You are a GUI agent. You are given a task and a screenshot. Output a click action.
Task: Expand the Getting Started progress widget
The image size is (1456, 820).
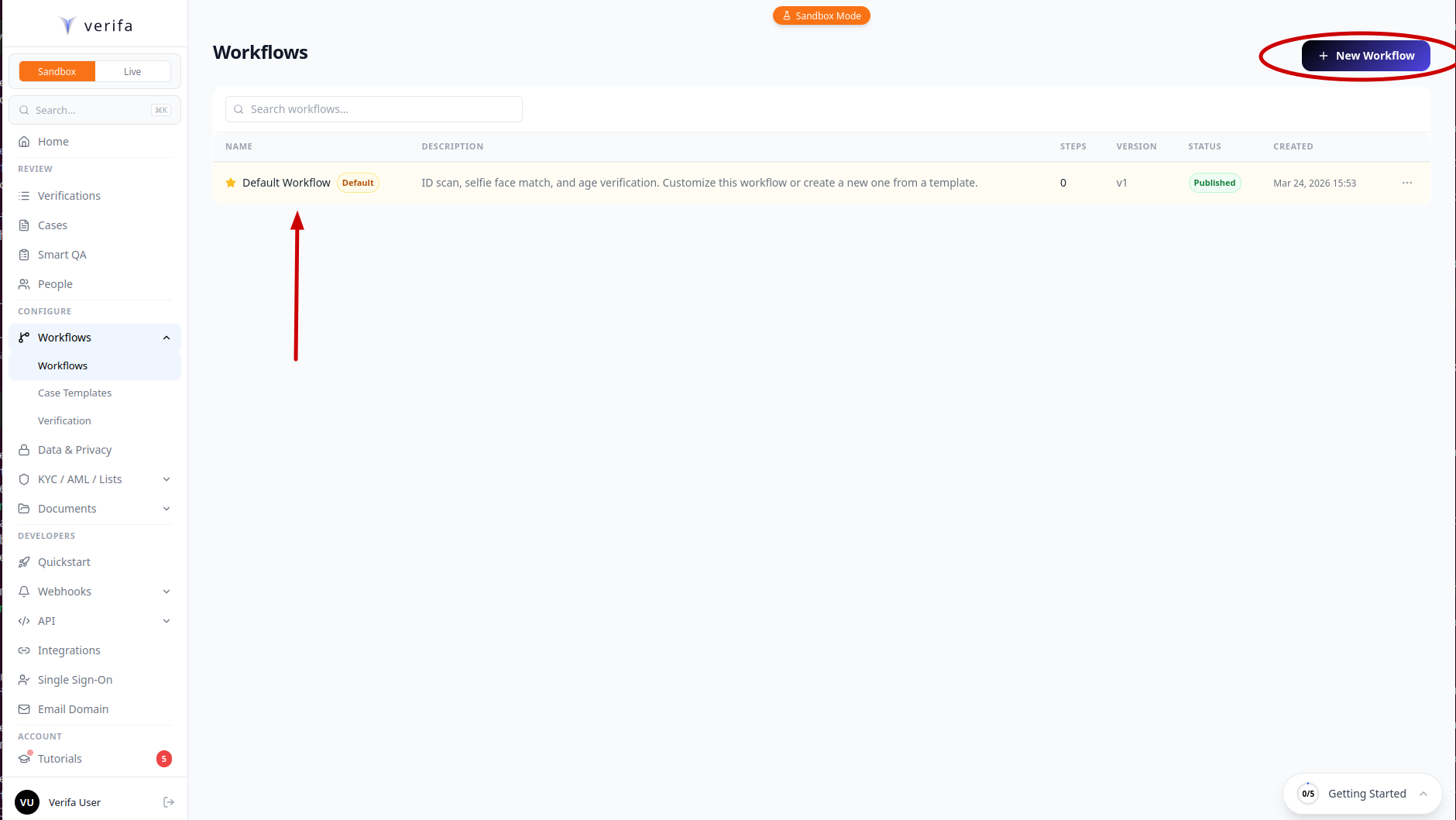(x=1425, y=793)
